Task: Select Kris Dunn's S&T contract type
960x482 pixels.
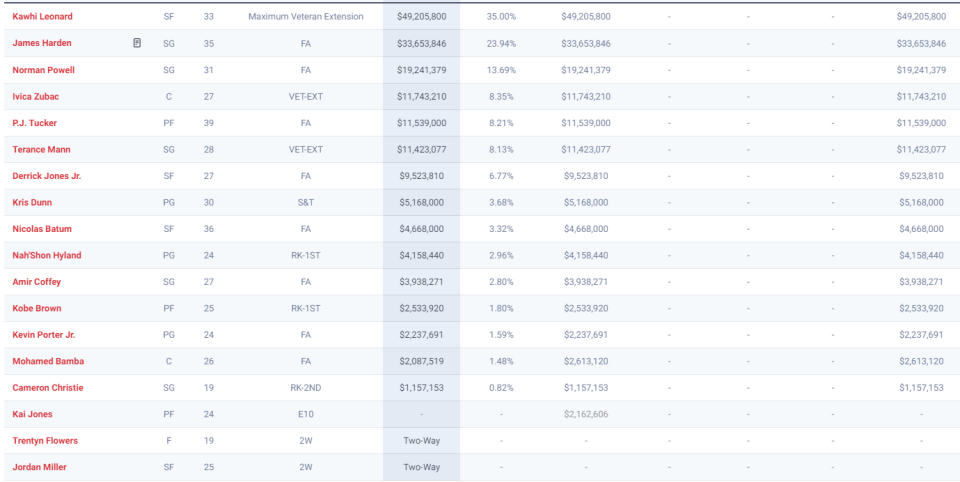Action: pyautogui.click(x=306, y=202)
